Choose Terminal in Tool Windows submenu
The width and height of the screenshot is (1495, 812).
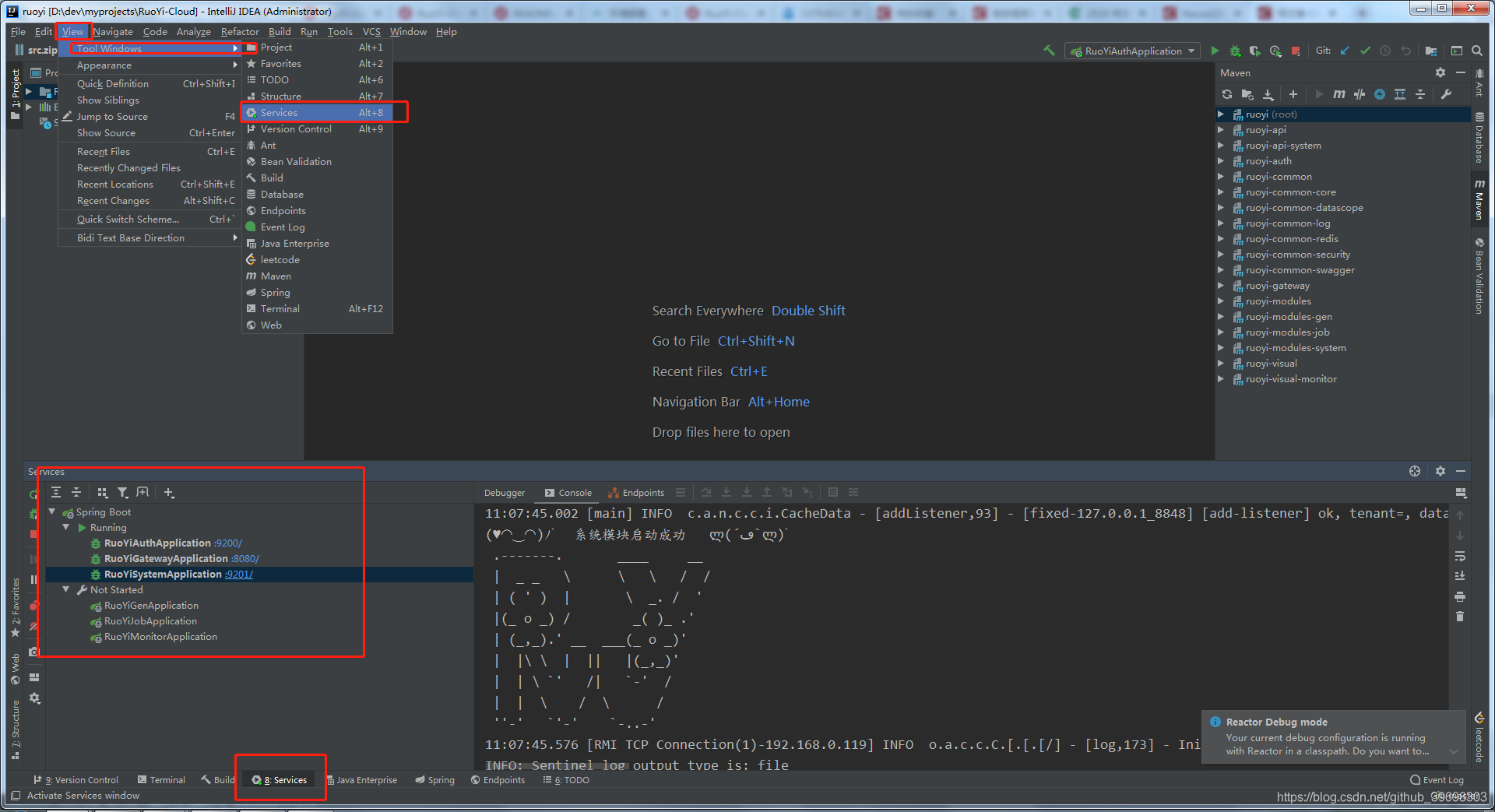pos(316,308)
